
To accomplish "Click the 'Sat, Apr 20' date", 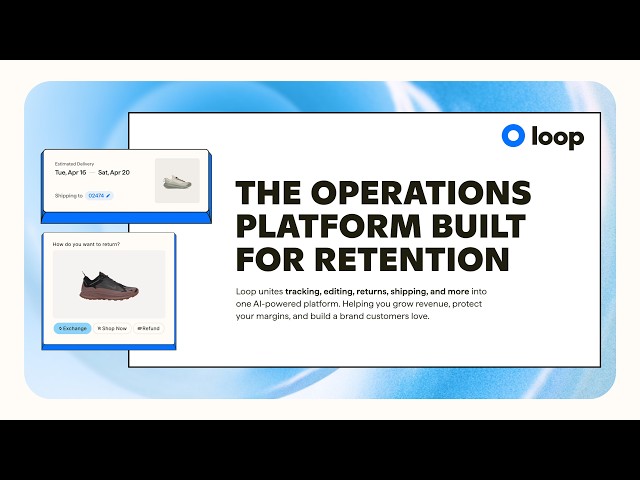I will pos(114,173).
